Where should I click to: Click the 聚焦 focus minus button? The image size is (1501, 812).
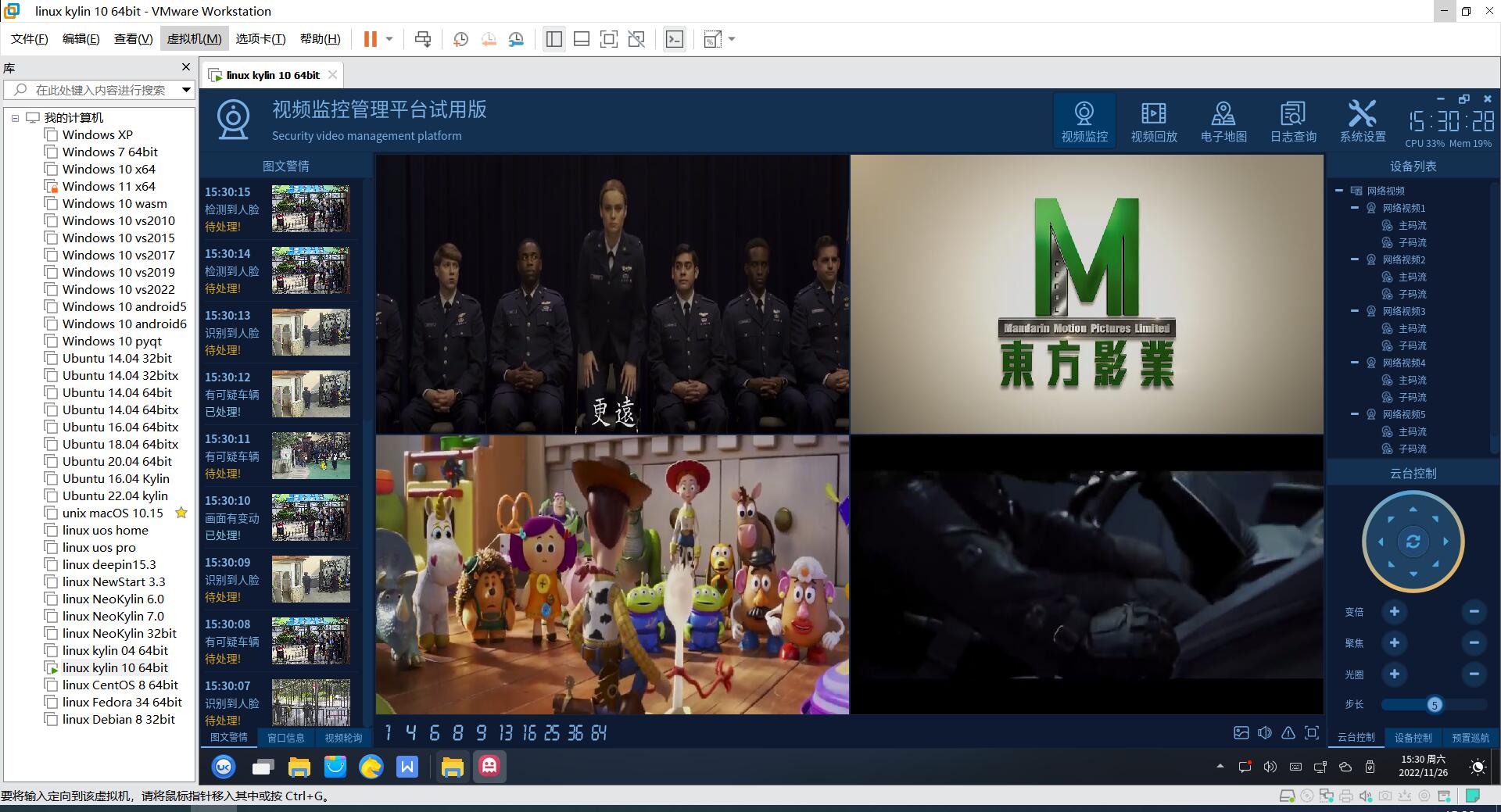click(x=1474, y=643)
